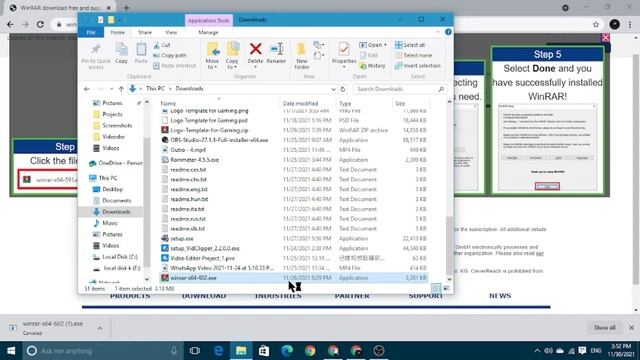Expand the address bar history dropdown
The height and width of the screenshot is (360, 640).
click(333, 89)
